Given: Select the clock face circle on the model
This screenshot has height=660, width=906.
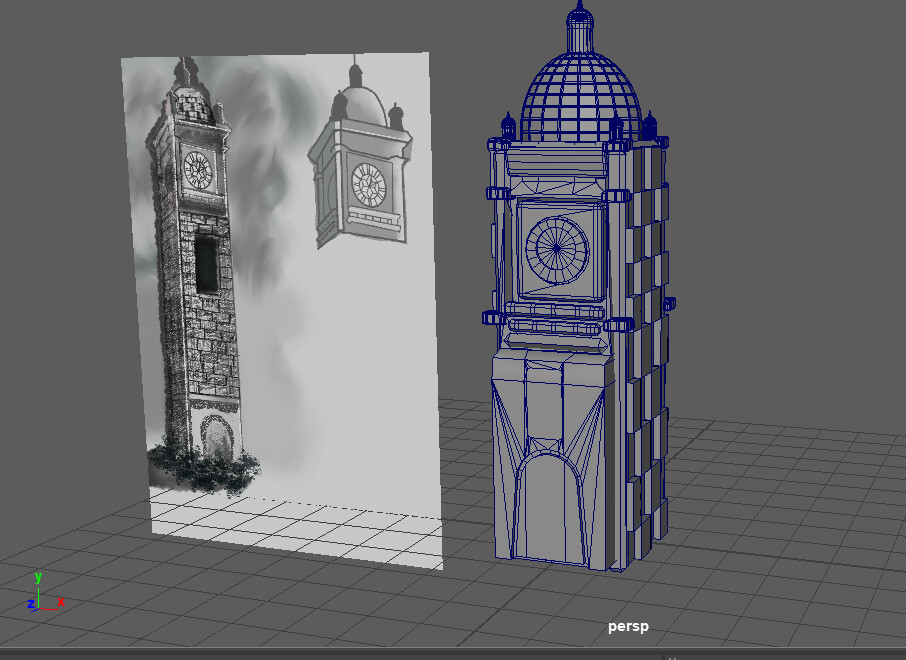Looking at the screenshot, I should (555, 245).
